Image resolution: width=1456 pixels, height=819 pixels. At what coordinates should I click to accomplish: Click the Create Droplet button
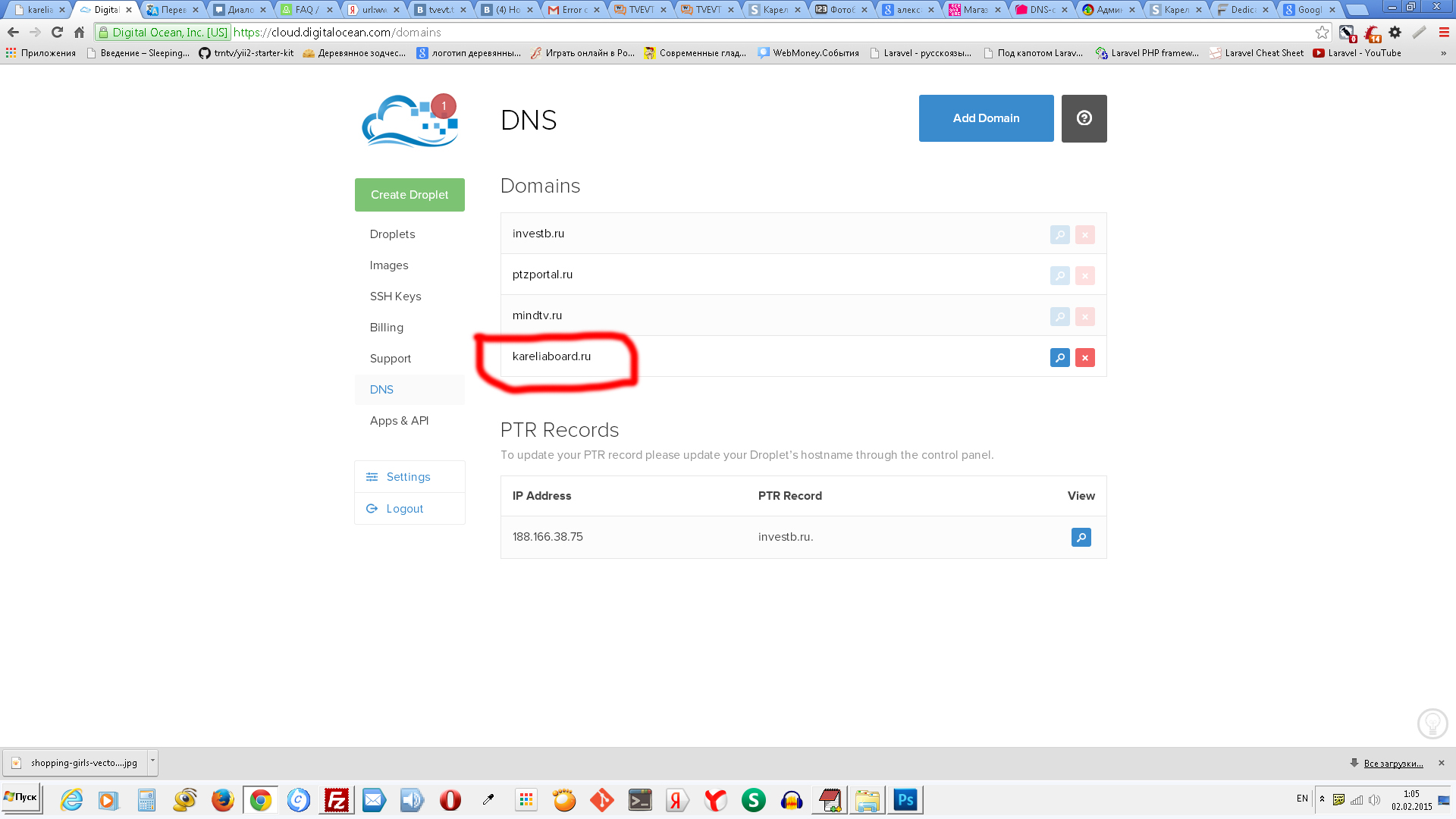pyautogui.click(x=409, y=195)
